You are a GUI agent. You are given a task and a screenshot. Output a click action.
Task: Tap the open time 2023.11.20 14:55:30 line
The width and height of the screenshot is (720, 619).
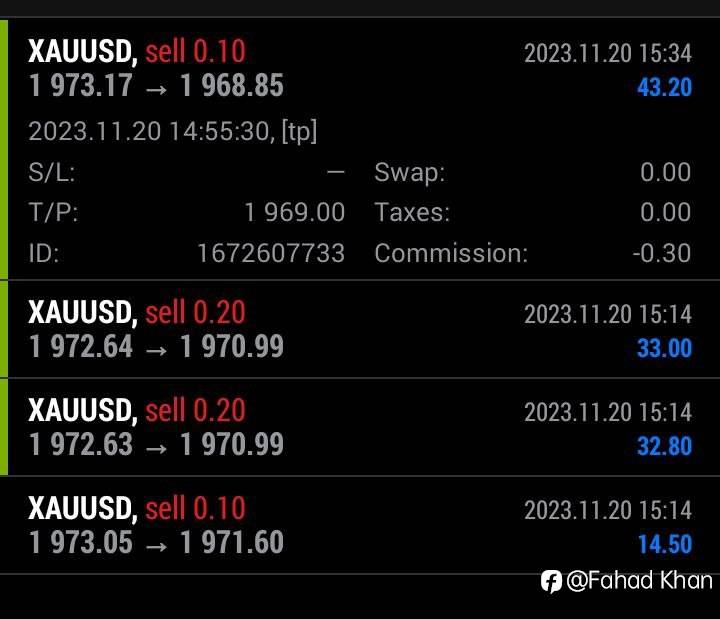click(x=172, y=131)
